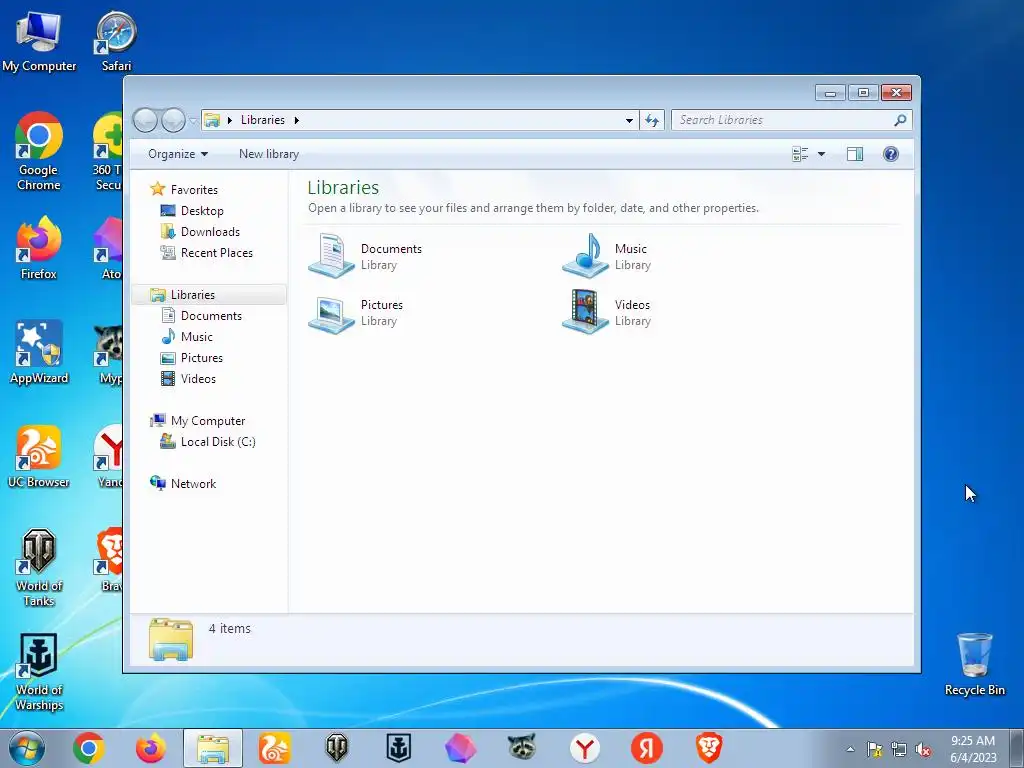Open the Windows Start button
This screenshot has height=768, width=1024.
(x=27, y=748)
